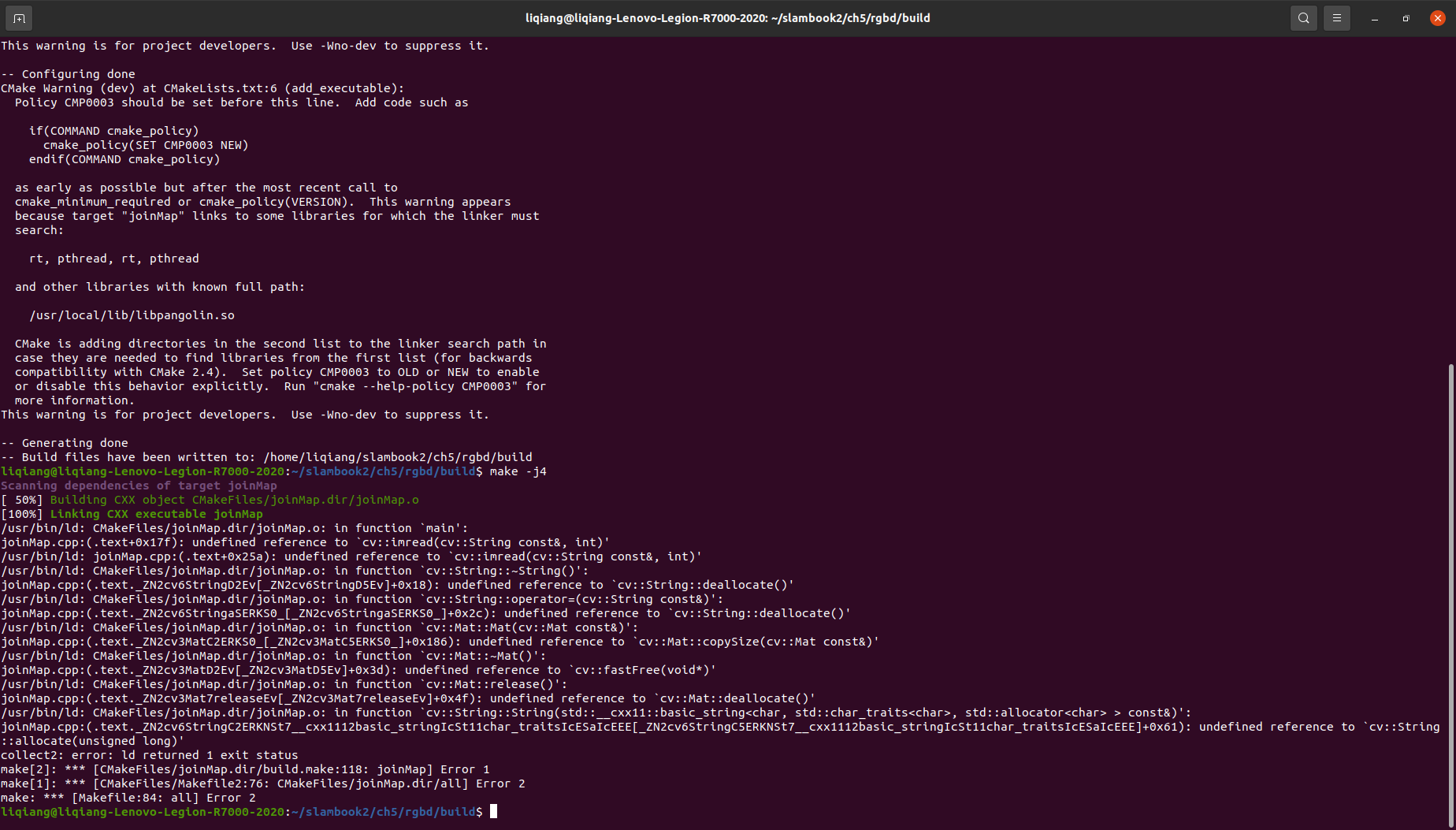Click the window restore icon
The height and width of the screenshot is (830, 1456).
coord(1406,17)
